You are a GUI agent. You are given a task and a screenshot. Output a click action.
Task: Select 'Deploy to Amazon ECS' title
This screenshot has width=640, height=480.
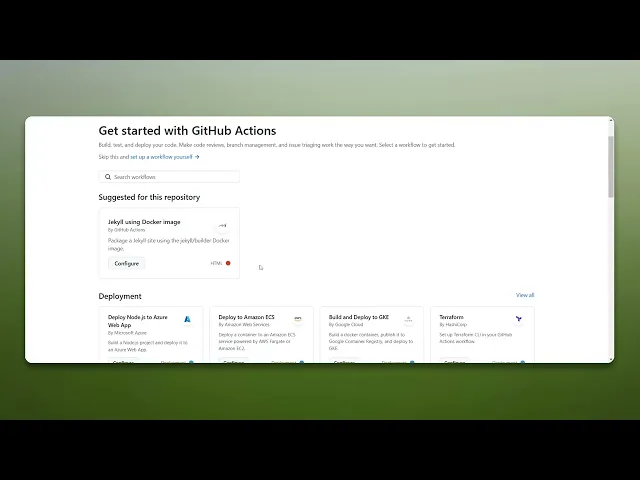tap(247, 317)
